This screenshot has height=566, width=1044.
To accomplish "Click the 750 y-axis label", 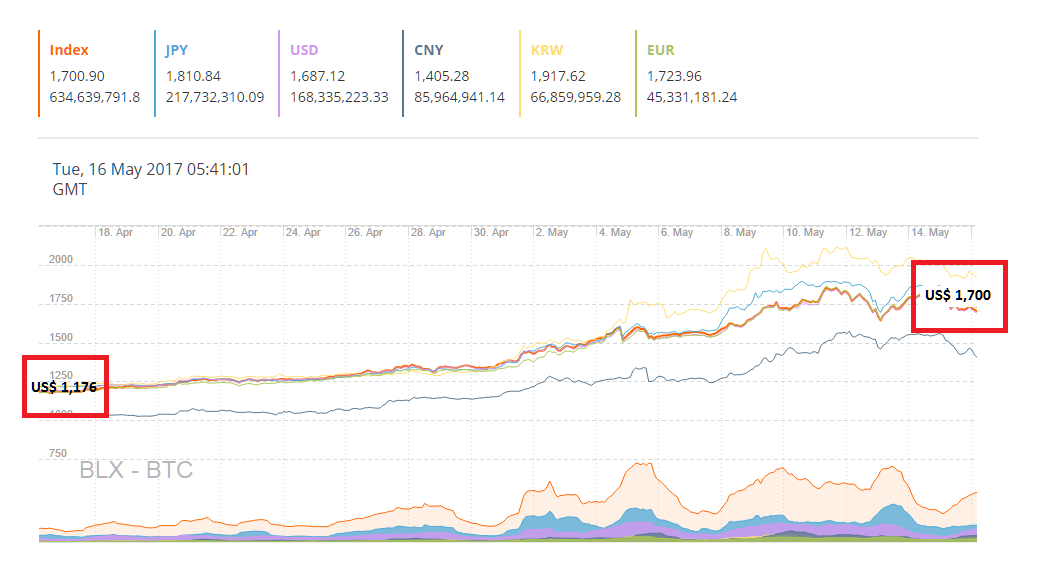I will pos(57,454).
